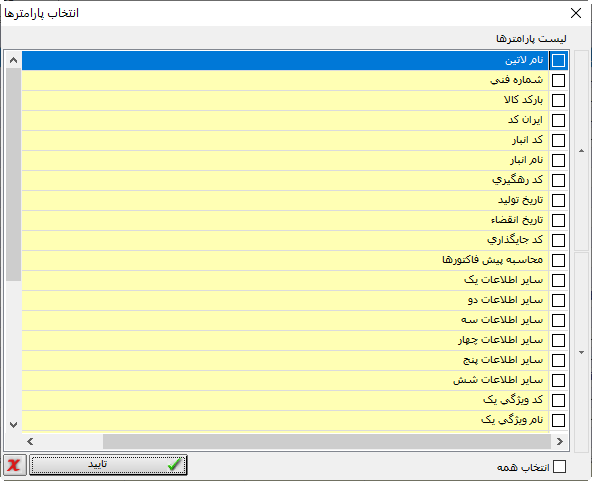Enable the سایر اطلاعات پنج checkbox
592x481 pixels.
point(558,361)
